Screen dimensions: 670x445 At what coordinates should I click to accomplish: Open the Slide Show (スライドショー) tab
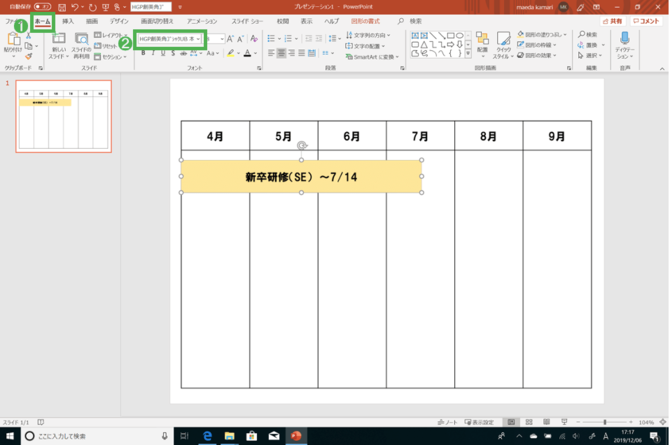coord(247,21)
